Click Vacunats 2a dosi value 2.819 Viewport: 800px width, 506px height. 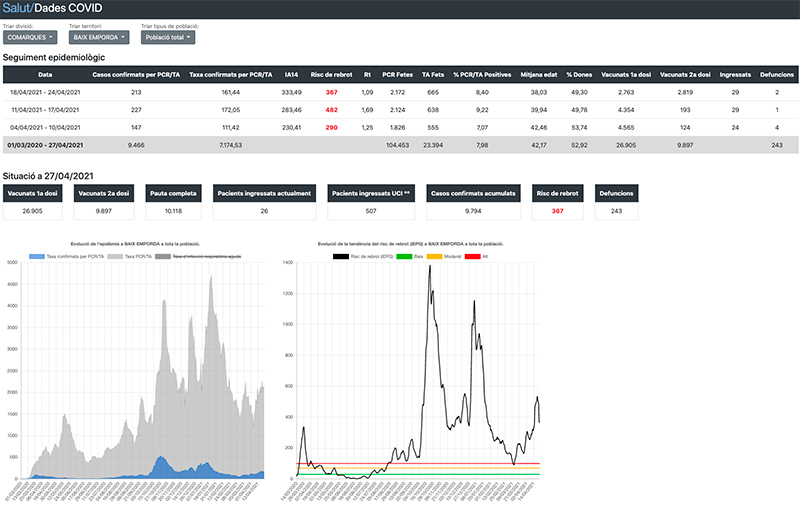685,92
